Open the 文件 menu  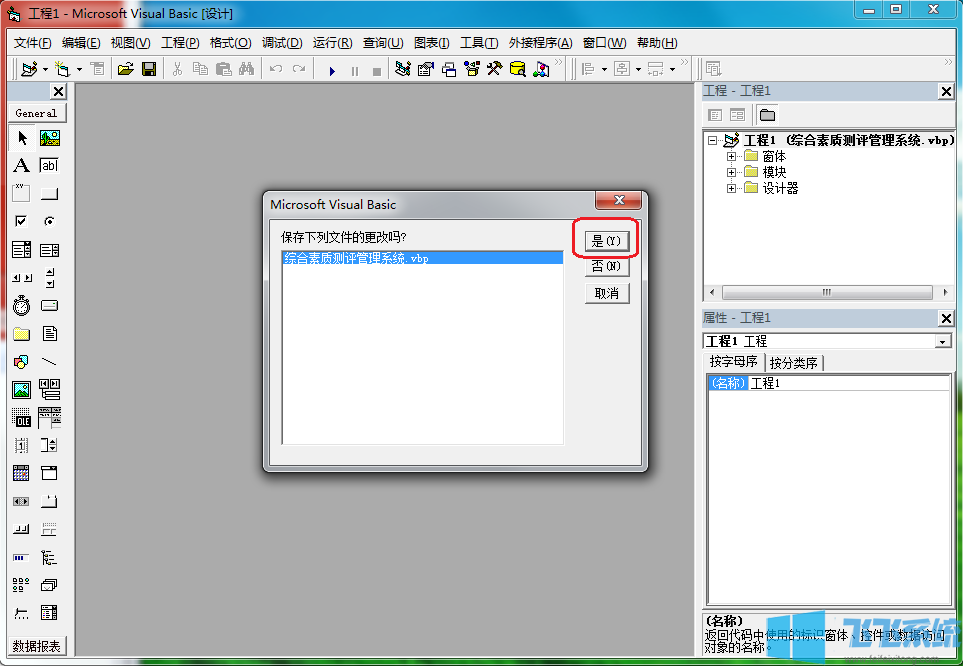coord(31,42)
